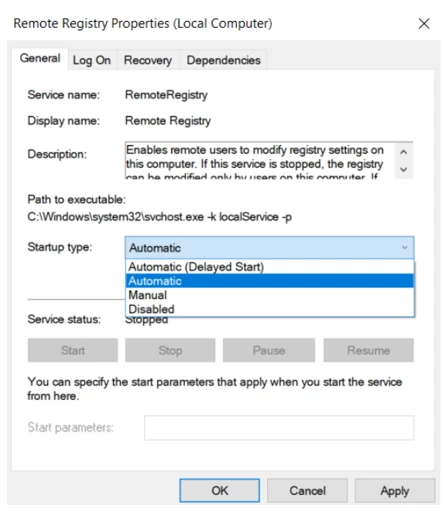
Task: Choose the highlighted Automatic option in list
Action: tap(270, 281)
